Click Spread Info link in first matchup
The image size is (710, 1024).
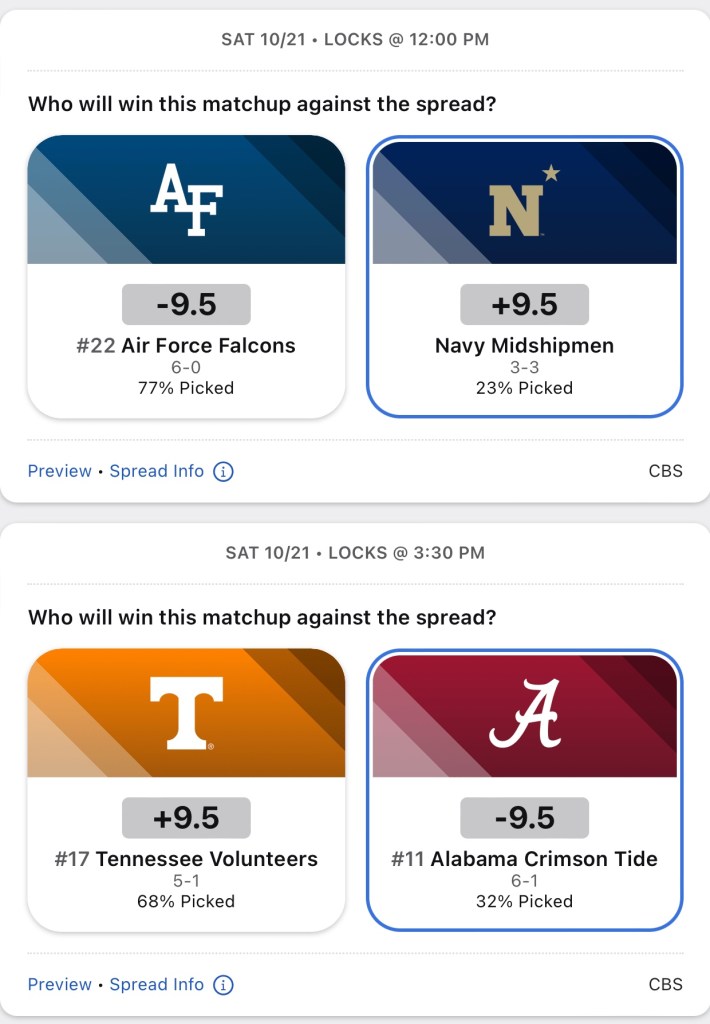157,471
